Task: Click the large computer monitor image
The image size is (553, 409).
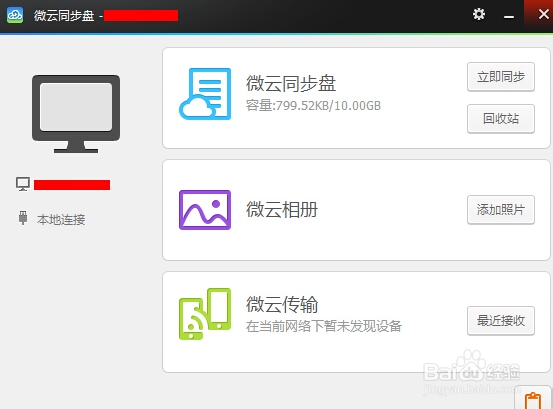Action: coord(76,114)
